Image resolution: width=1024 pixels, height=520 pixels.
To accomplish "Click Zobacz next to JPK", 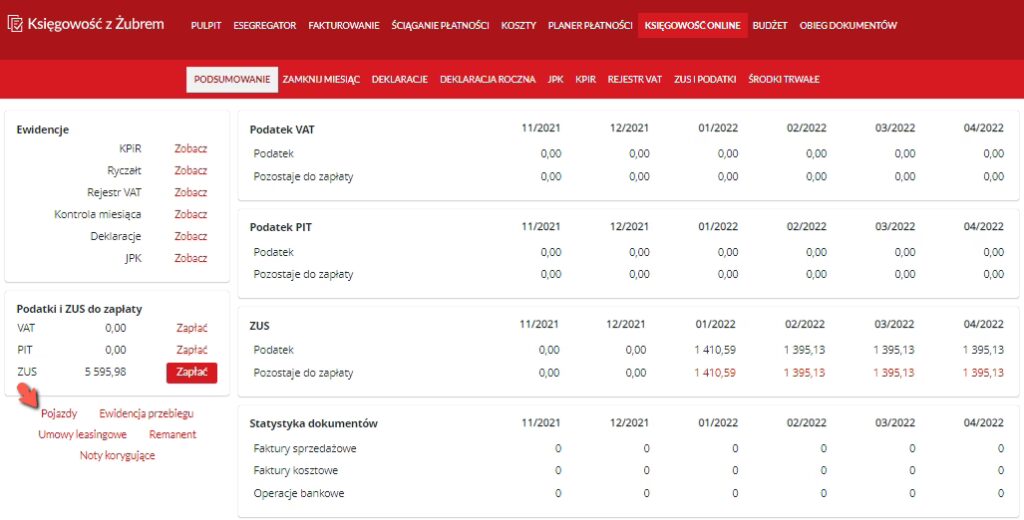I will tap(190, 259).
